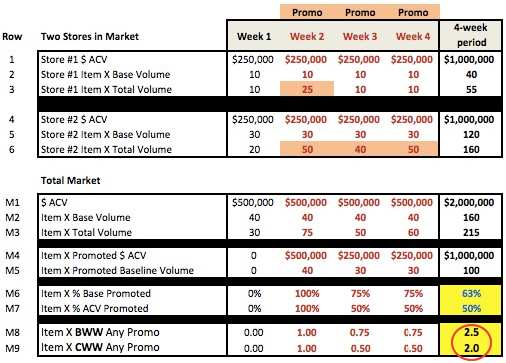The image size is (506, 363).
Task: Click the yellow 50% ACV Promoted cell
Action: pos(471,308)
